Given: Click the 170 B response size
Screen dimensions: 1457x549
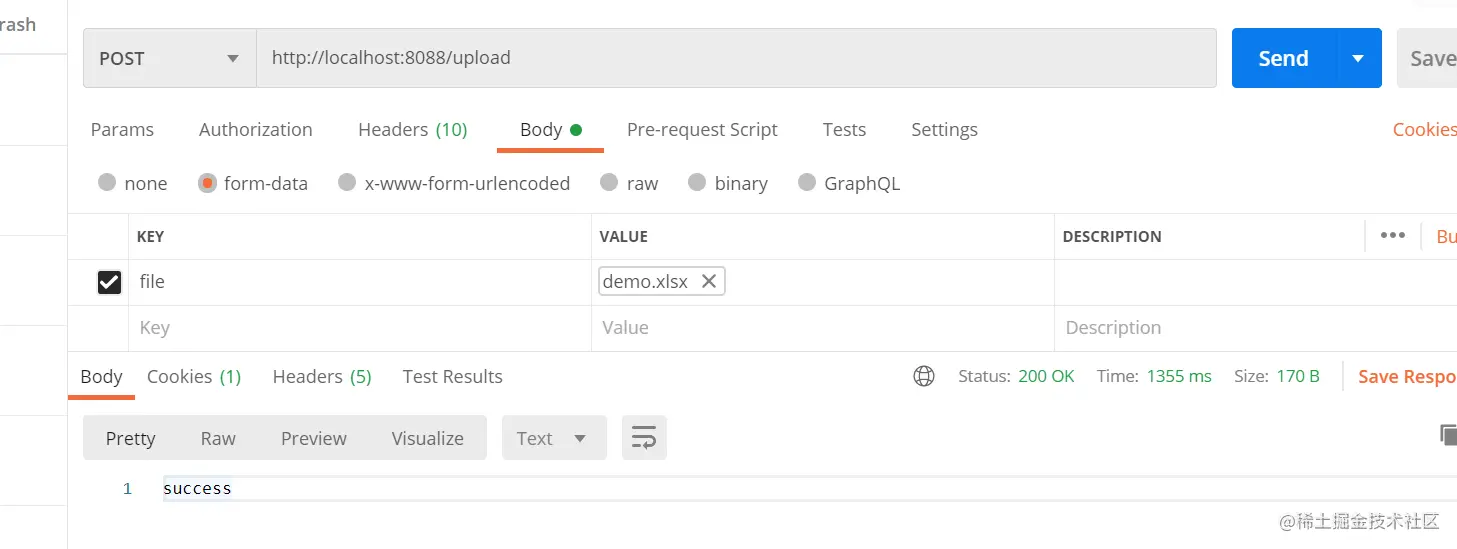Looking at the screenshot, I should pyautogui.click(x=1298, y=377).
